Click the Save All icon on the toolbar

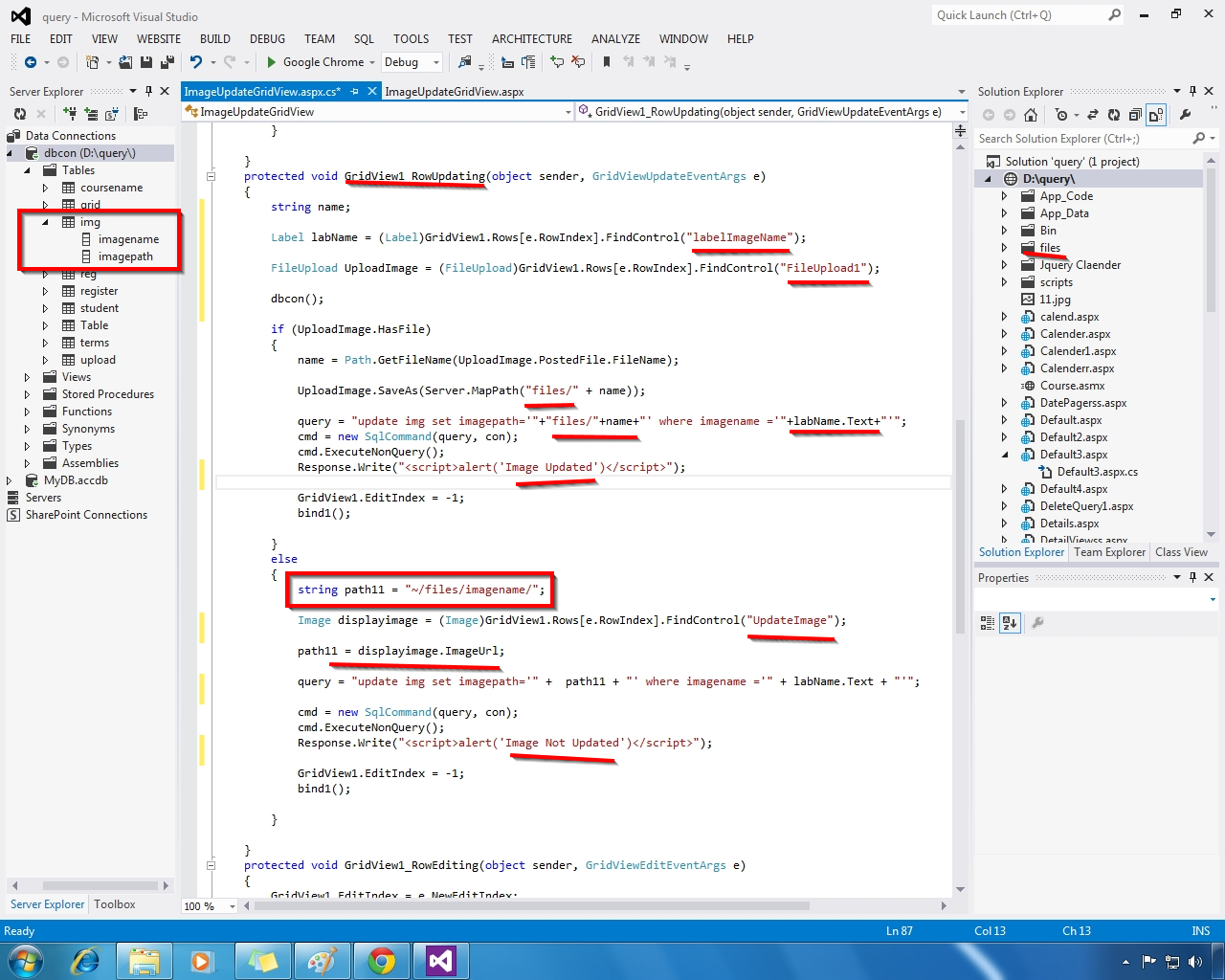[x=166, y=61]
